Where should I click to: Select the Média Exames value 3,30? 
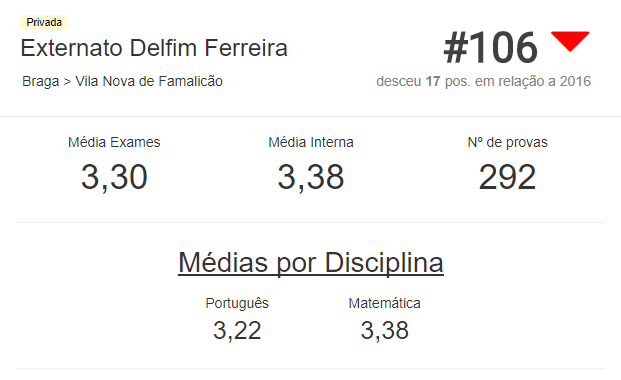point(114,177)
